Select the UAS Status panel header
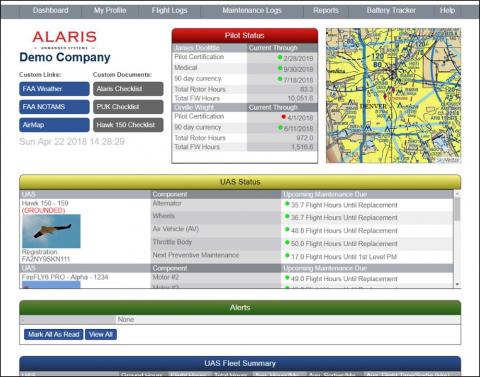This screenshot has height=377, width=480. coord(240,182)
